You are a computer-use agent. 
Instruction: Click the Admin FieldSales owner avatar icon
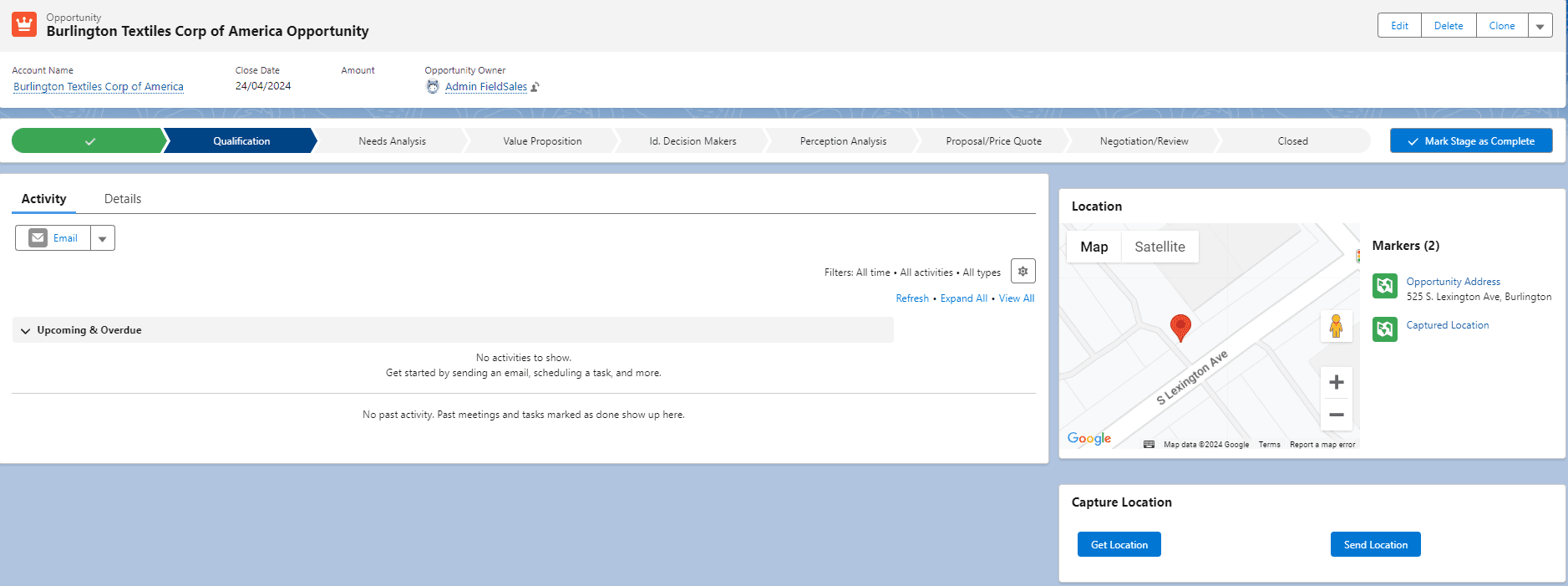pyautogui.click(x=433, y=86)
